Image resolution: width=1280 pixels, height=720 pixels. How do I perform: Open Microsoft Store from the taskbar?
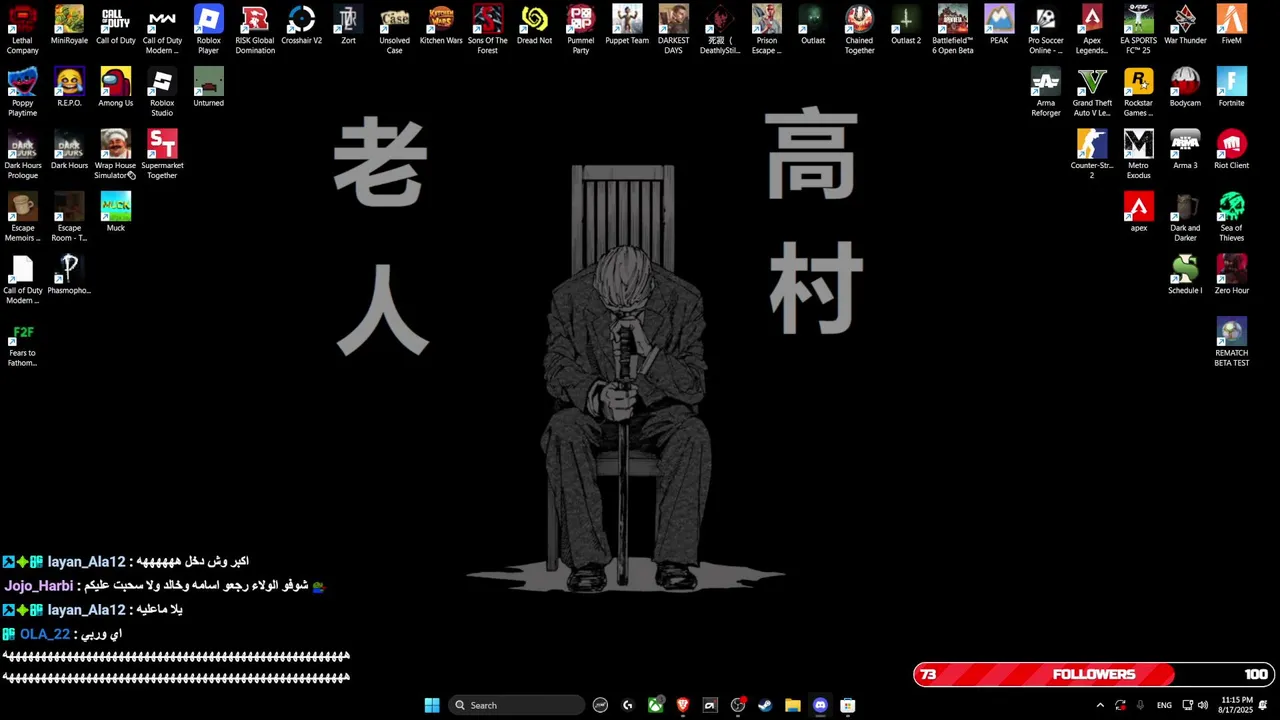click(848, 705)
